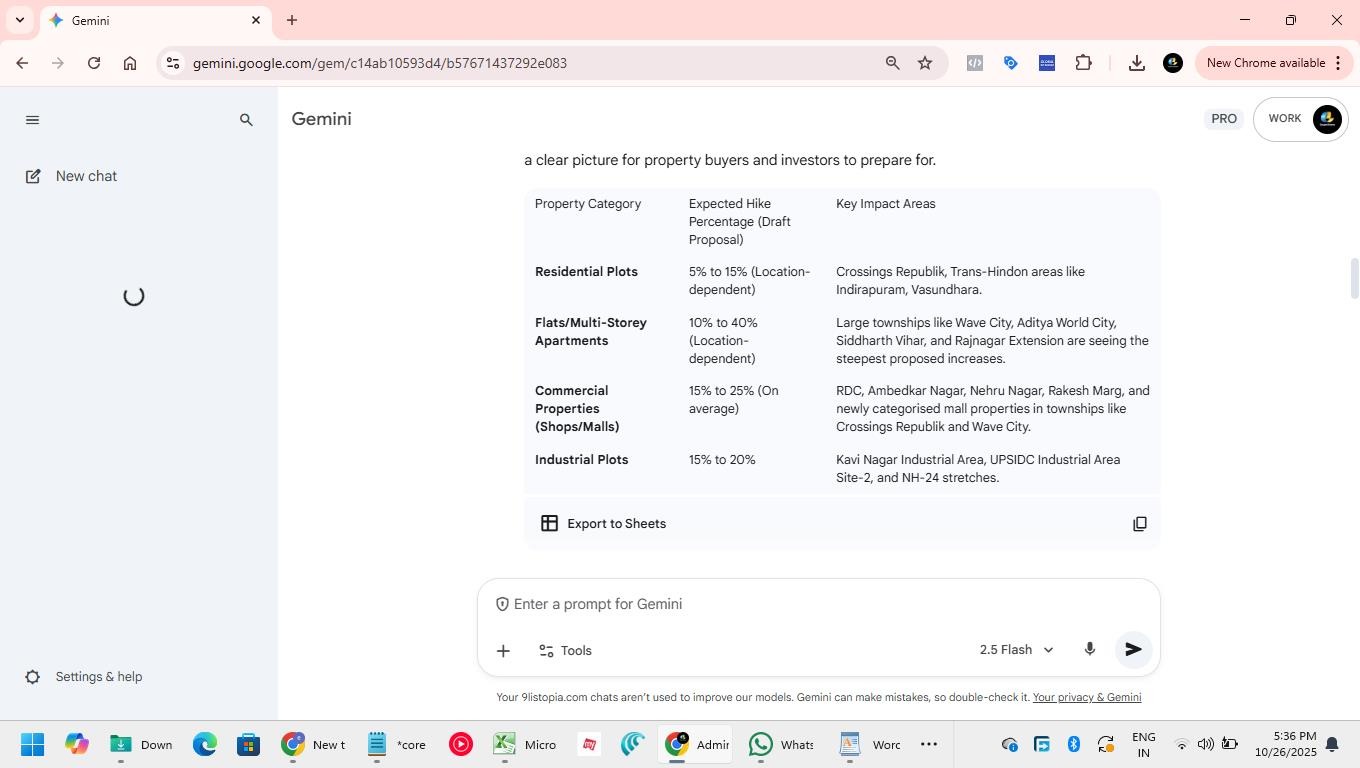
Task: Click the Key Impact Areas column header
Action: point(886,204)
